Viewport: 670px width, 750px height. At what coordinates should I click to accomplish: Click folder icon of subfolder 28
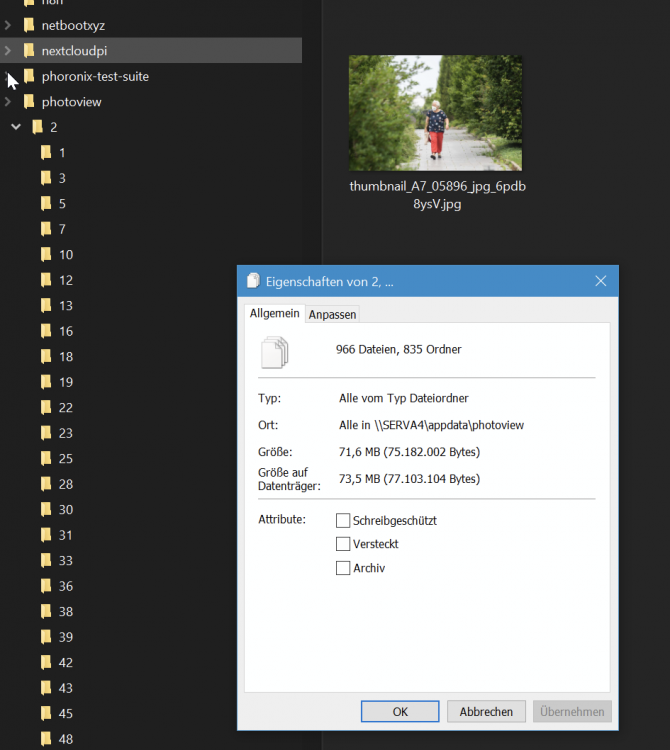[46, 484]
